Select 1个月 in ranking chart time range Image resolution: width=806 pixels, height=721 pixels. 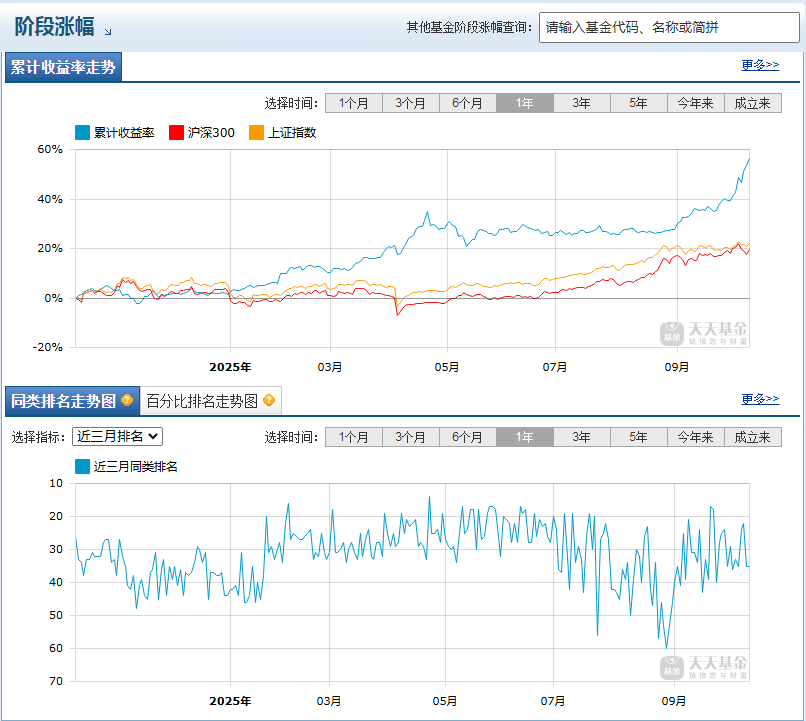pos(354,437)
